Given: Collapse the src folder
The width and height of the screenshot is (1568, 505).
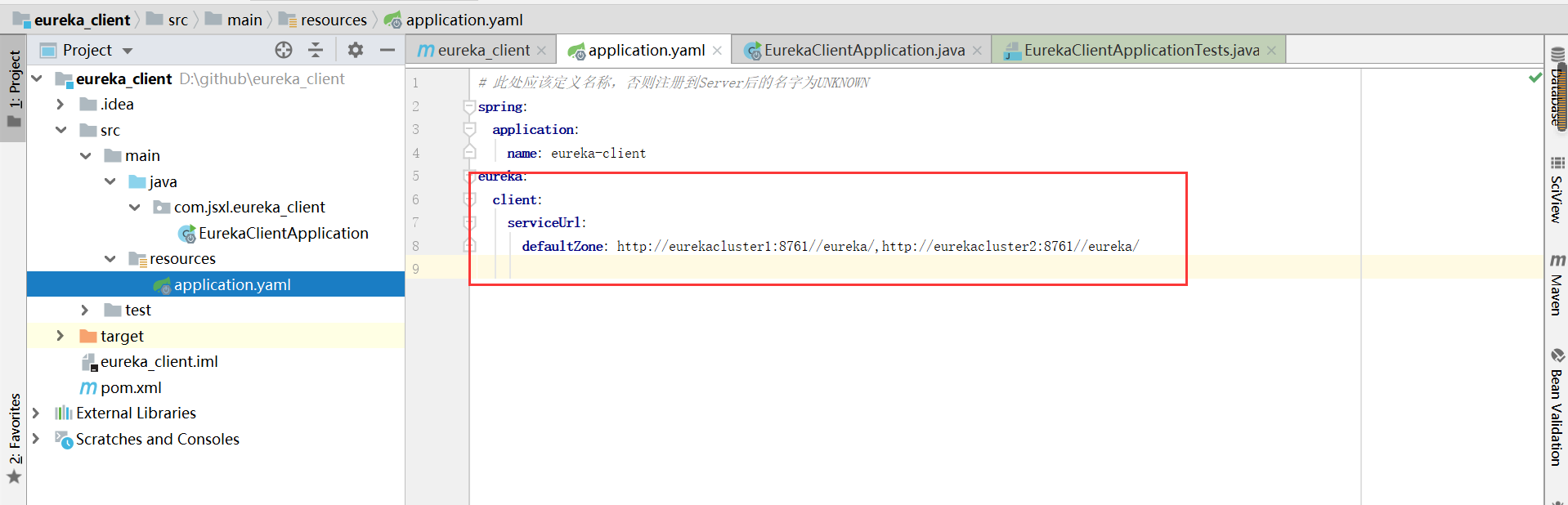Looking at the screenshot, I should pyautogui.click(x=61, y=130).
